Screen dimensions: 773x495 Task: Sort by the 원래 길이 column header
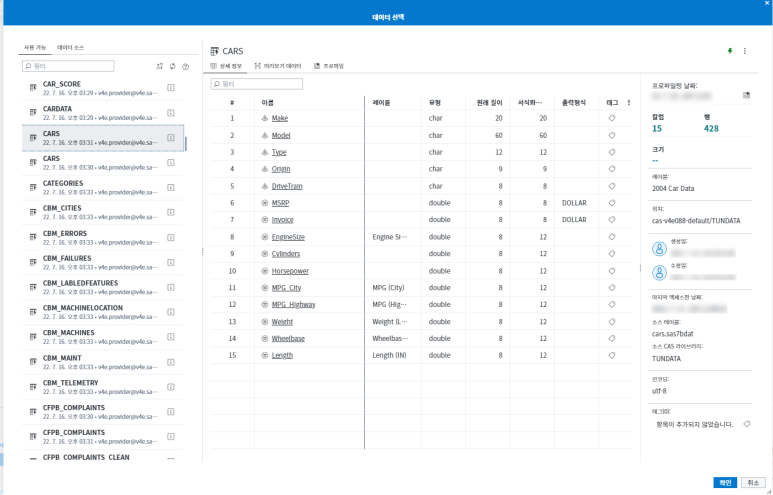coord(490,103)
